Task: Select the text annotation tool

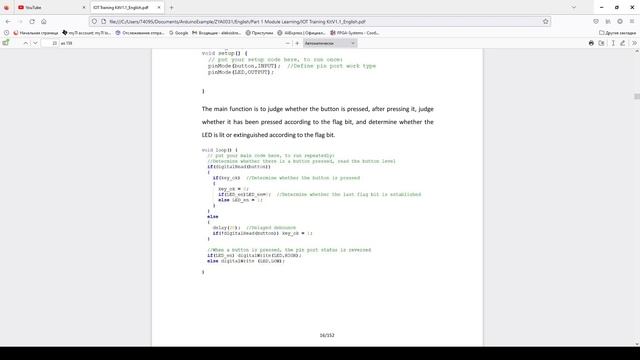Action: (x=613, y=43)
